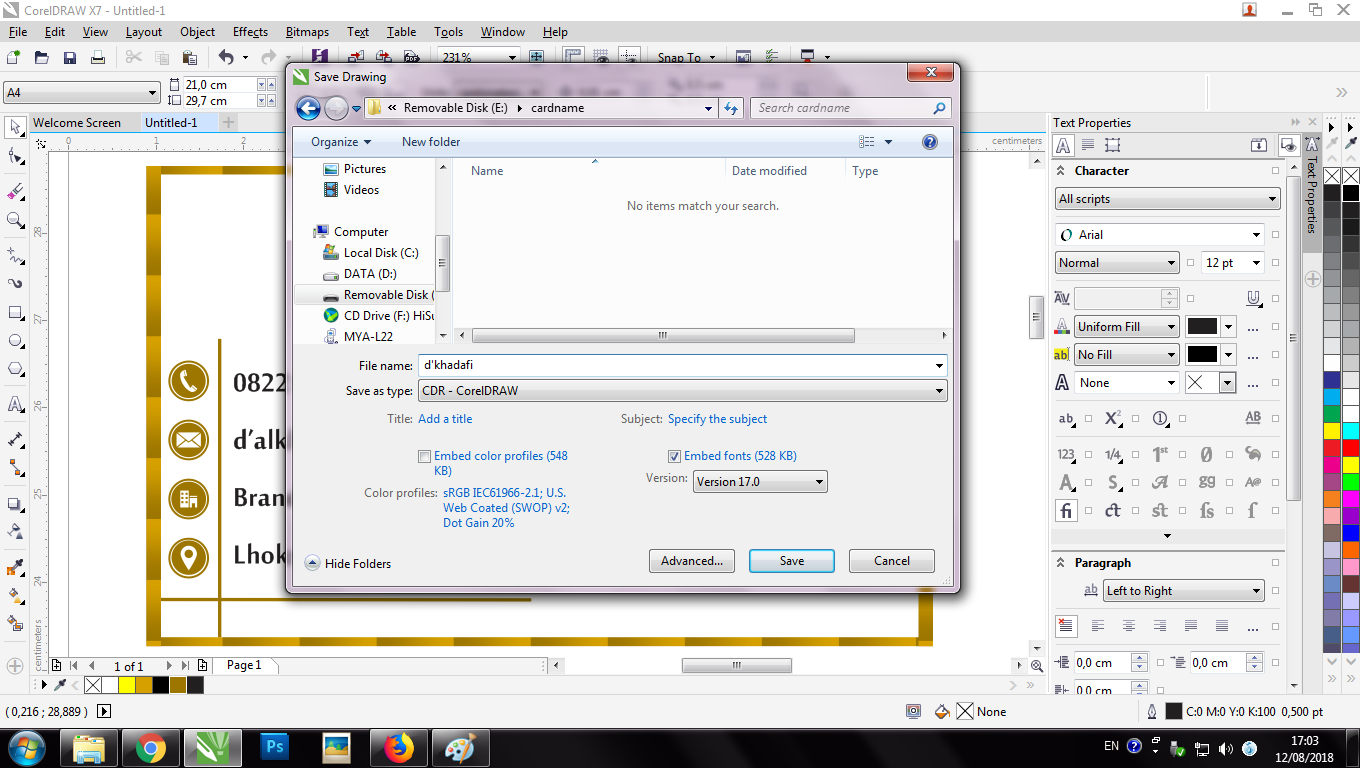Enable Embed color profiles checkbox
Viewport: 1360px width, 768px height.
point(425,456)
